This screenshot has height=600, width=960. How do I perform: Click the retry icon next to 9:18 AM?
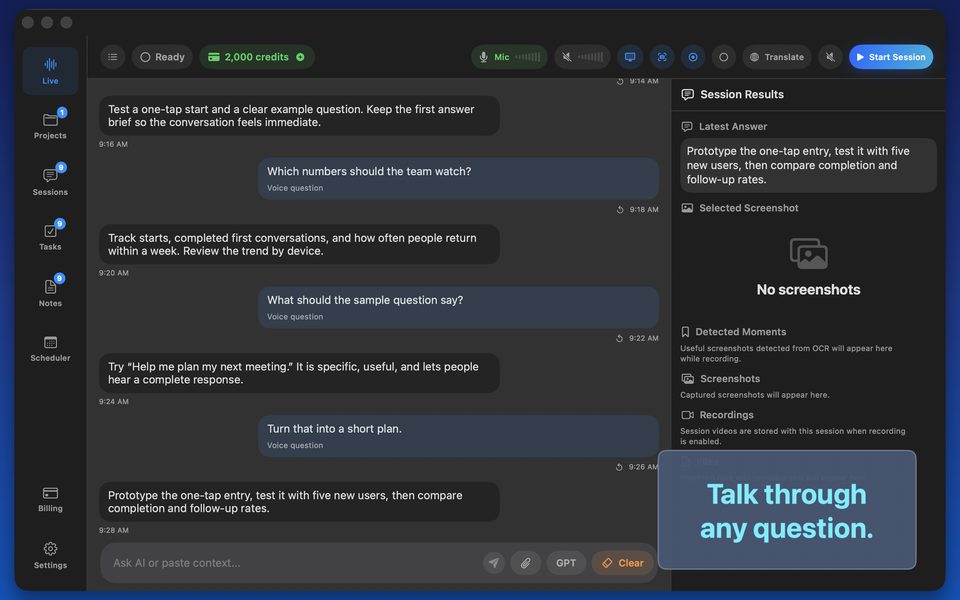click(620, 209)
